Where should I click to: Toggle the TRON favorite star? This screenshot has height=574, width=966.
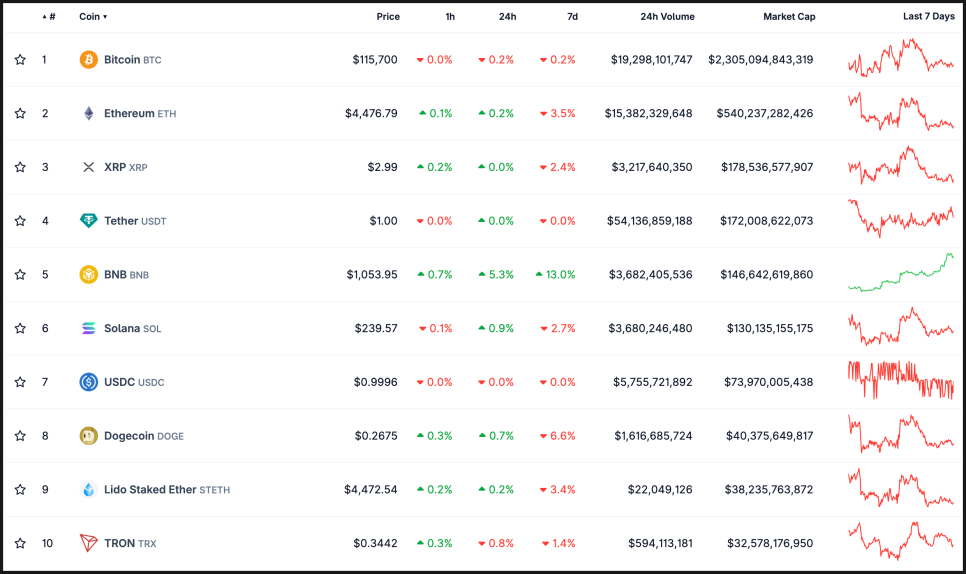point(20,543)
